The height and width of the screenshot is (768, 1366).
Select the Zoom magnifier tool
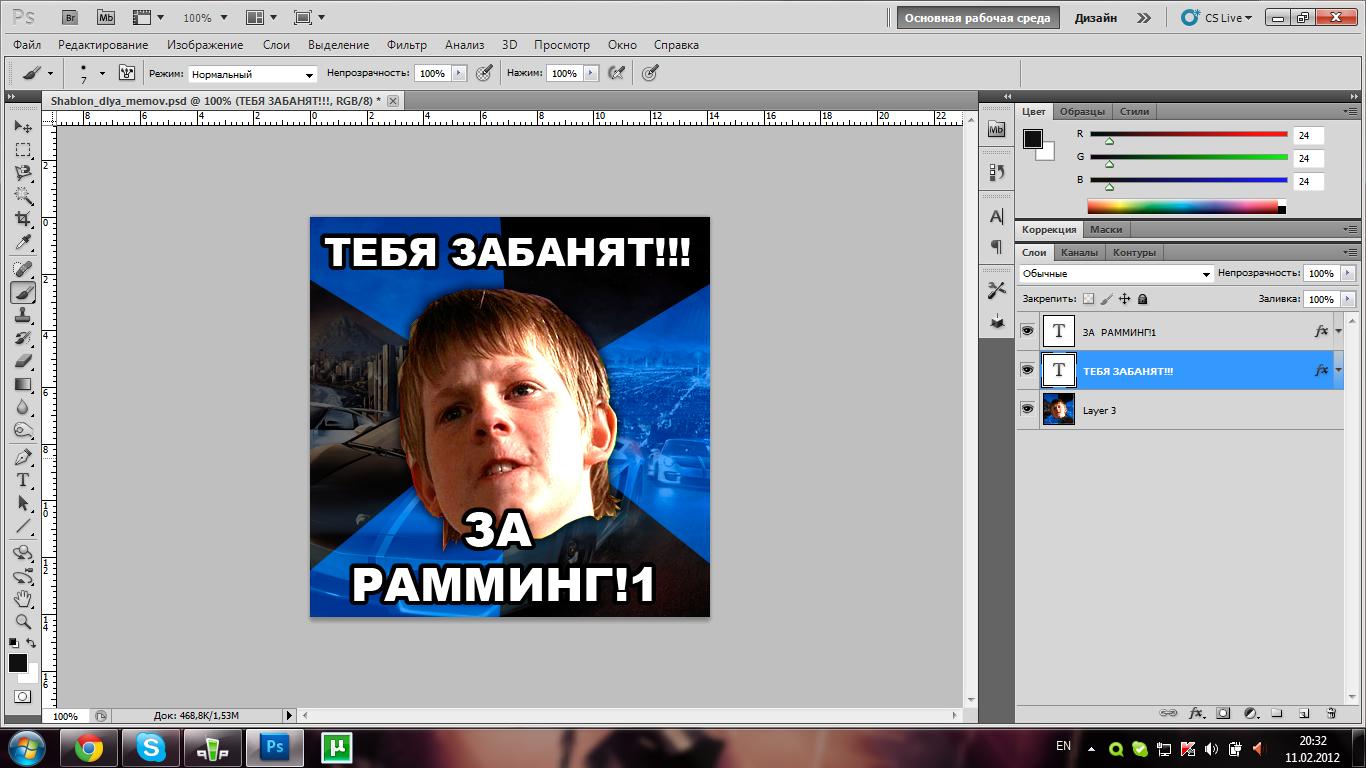point(23,622)
